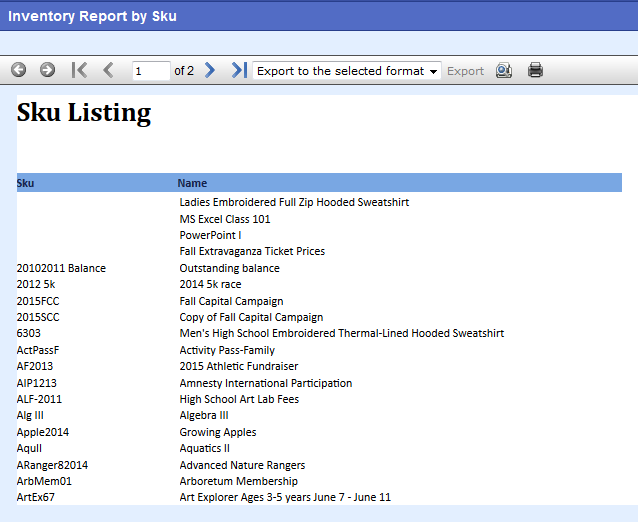Click the '2015FCC' sku
The width and height of the screenshot is (638, 522).
click(x=38, y=301)
